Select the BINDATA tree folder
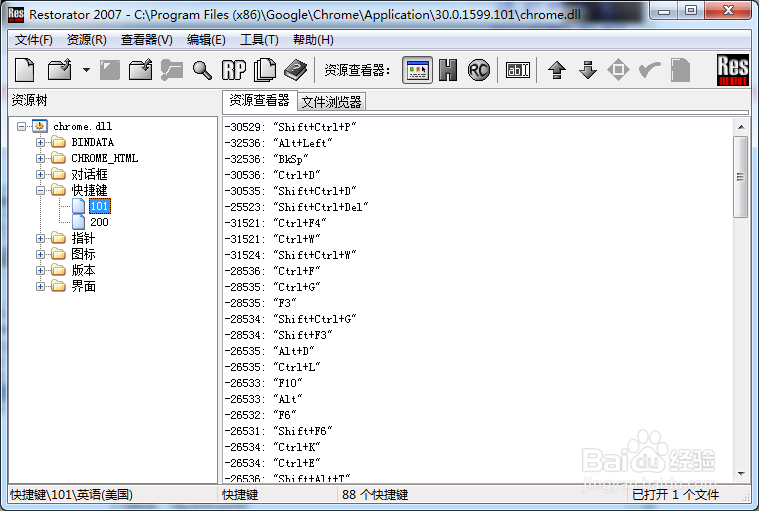The width and height of the screenshot is (759, 511). click(x=92, y=142)
